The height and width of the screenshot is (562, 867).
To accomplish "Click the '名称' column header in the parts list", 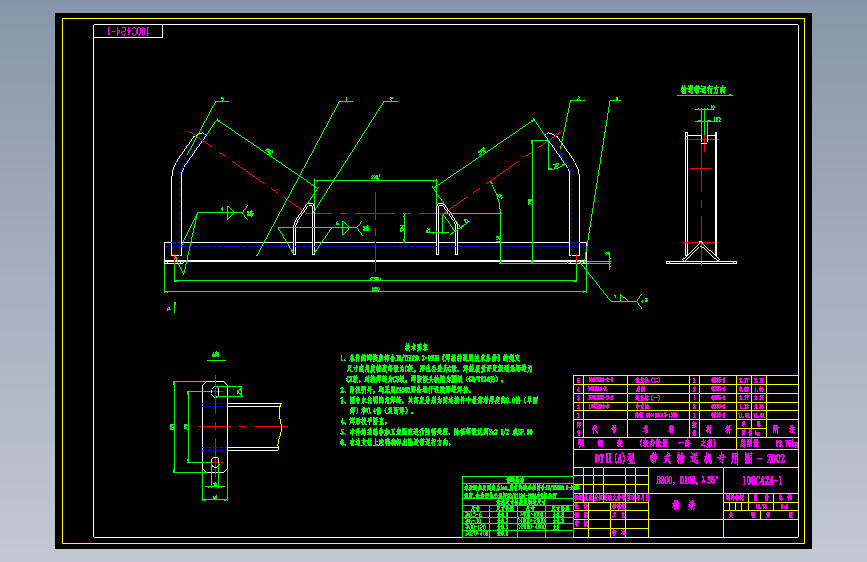I will click(659, 429).
